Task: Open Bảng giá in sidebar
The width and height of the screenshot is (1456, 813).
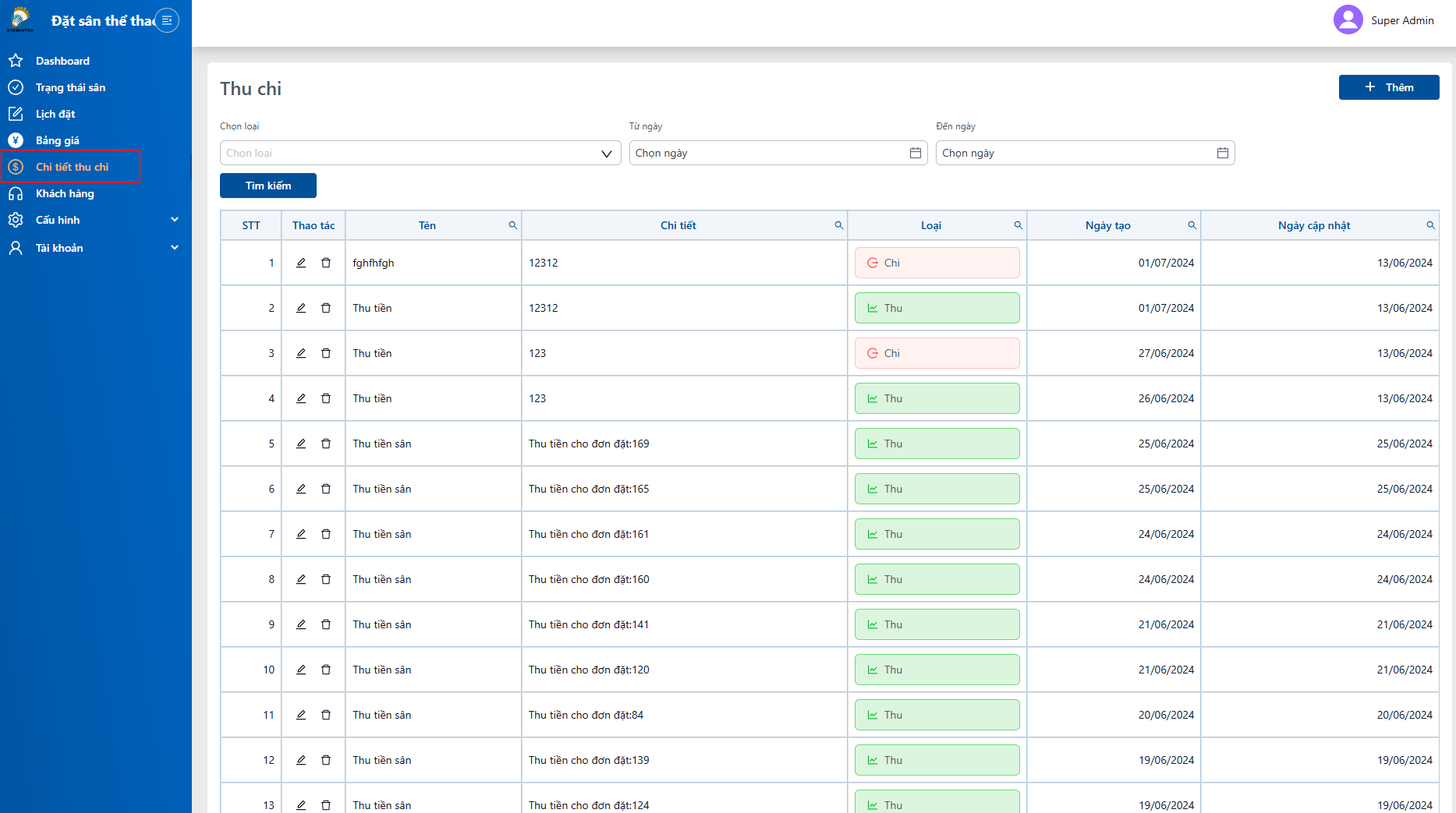Action: point(58,140)
